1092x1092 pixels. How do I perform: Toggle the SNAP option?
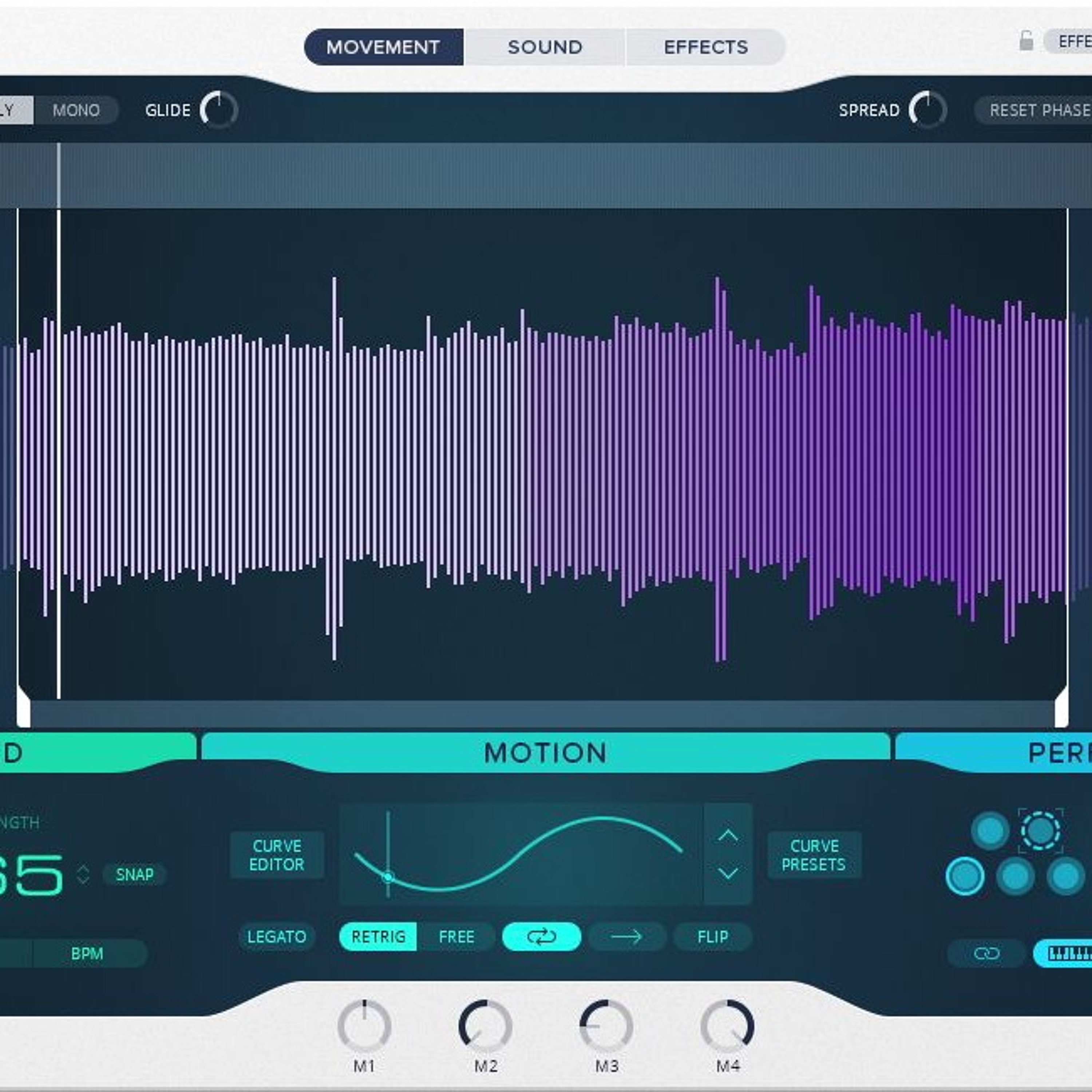pyautogui.click(x=134, y=874)
